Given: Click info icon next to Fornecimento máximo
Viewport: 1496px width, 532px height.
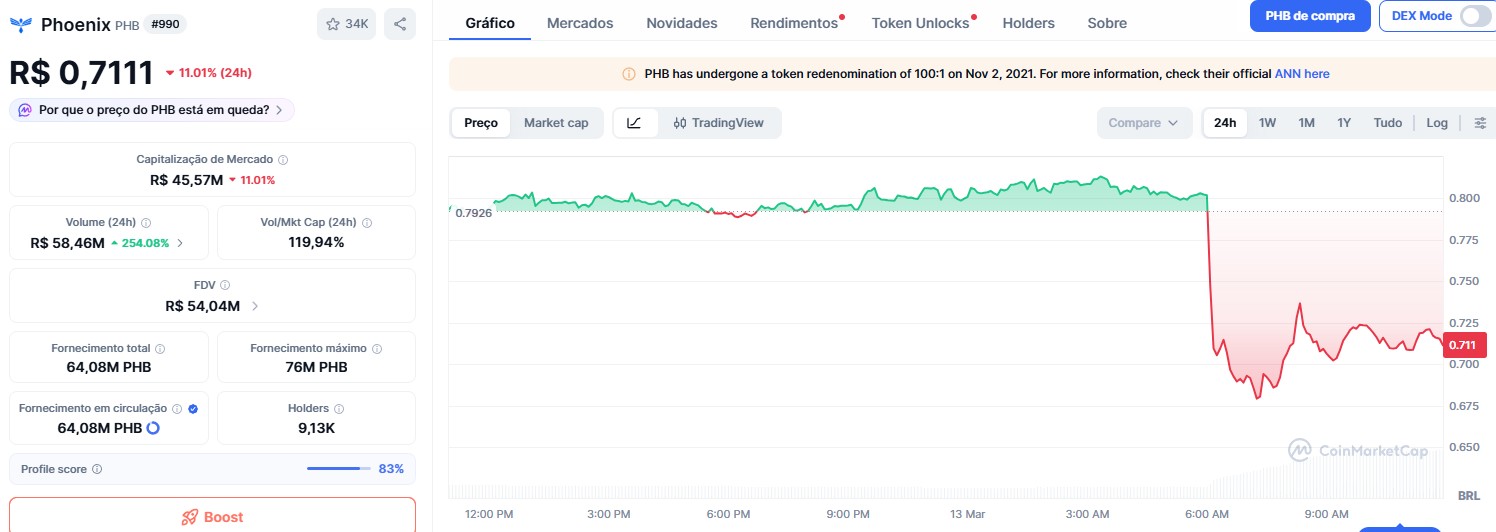Looking at the screenshot, I should [x=376, y=349].
